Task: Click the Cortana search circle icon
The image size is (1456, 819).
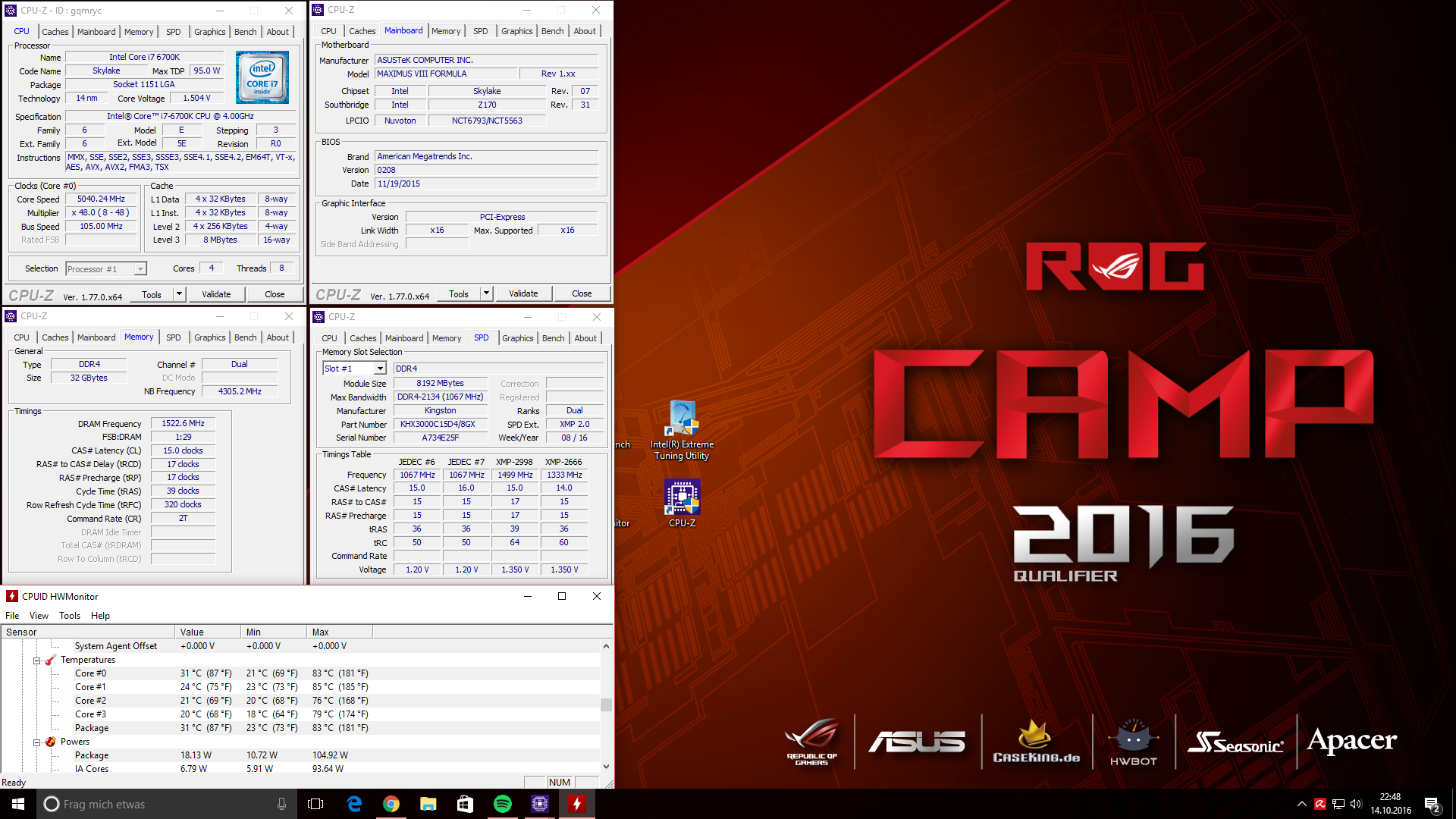Action: pos(51,804)
